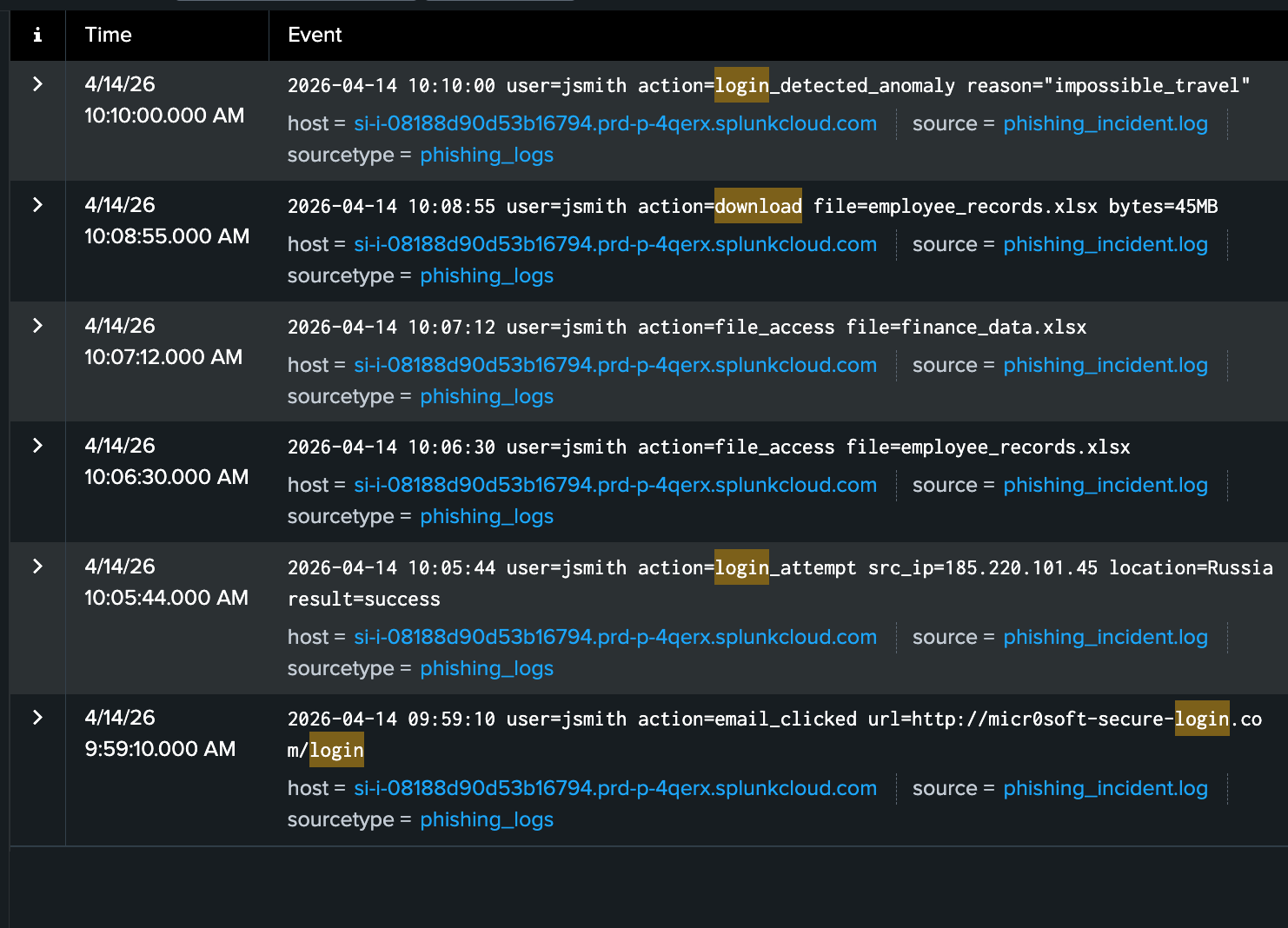1288x928 pixels.
Task: Click the info icon column header
Action: point(37,35)
